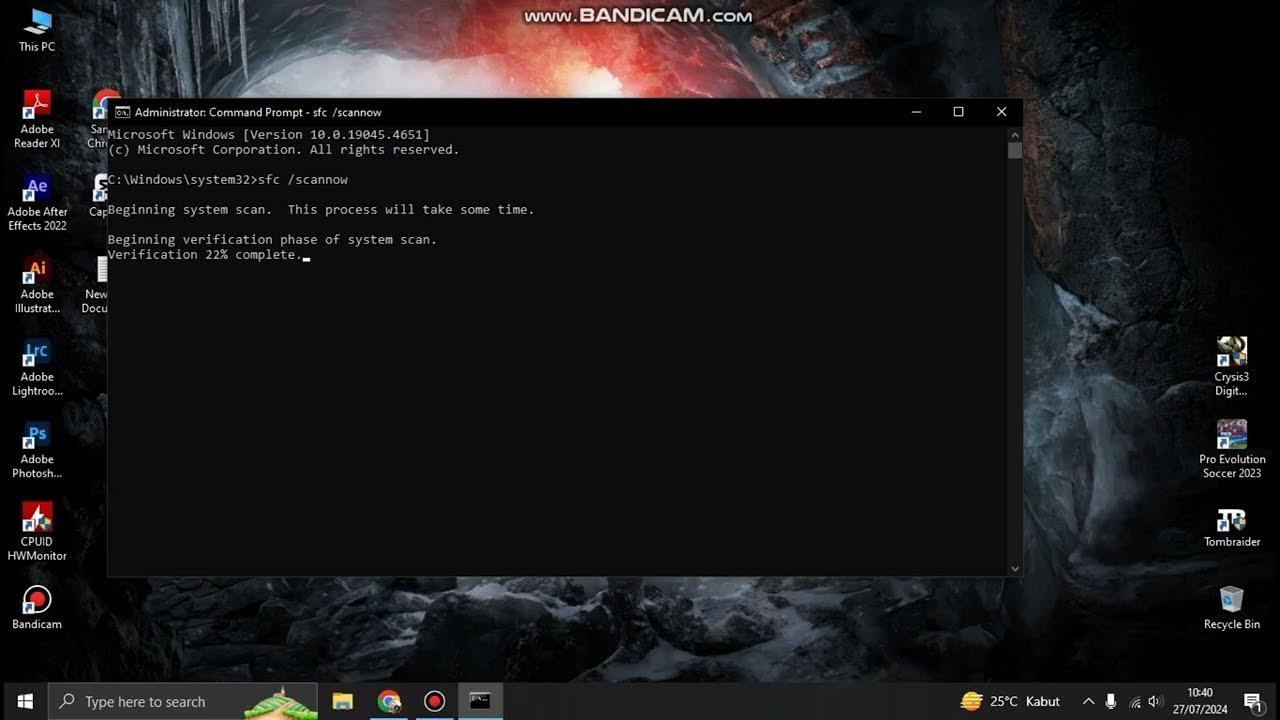This screenshot has height=720, width=1280.
Task: Minimize the Command Prompt window
Action: tap(915, 112)
